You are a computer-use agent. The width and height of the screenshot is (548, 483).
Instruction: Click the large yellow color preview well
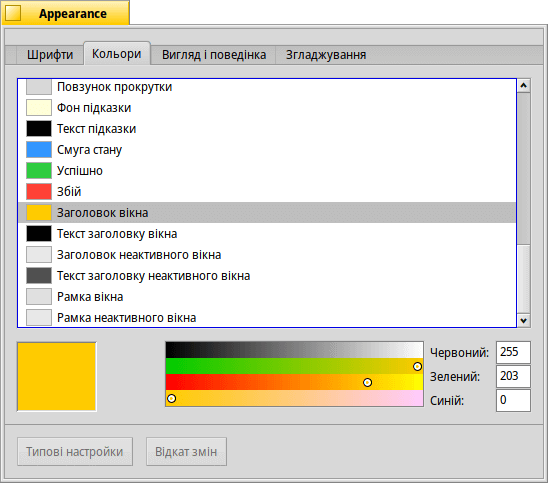click(57, 376)
